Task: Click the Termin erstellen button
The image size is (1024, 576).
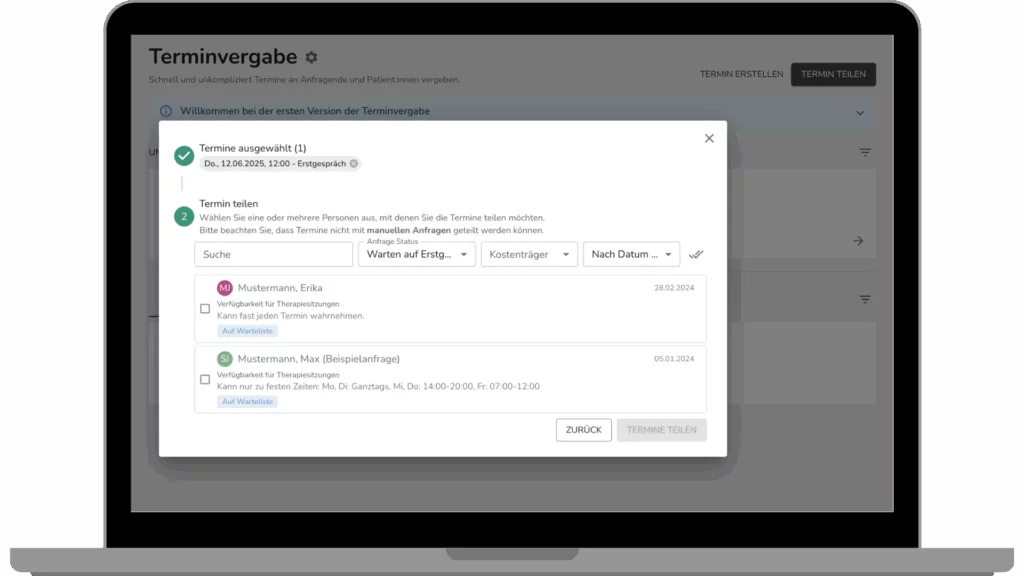Action: [x=741, y=74]
